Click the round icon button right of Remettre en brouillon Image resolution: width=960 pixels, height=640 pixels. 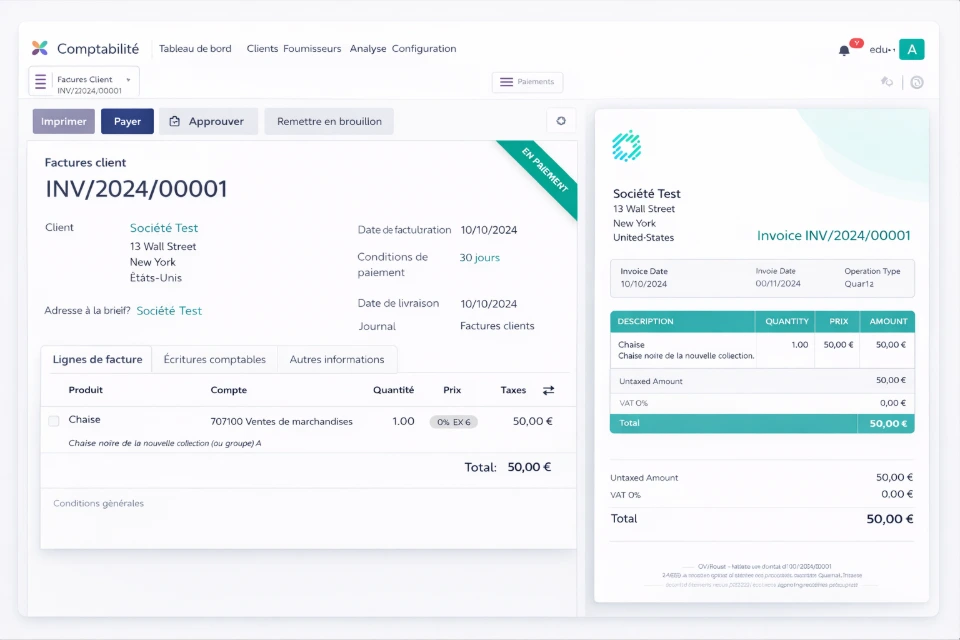[x=561, y=121]
